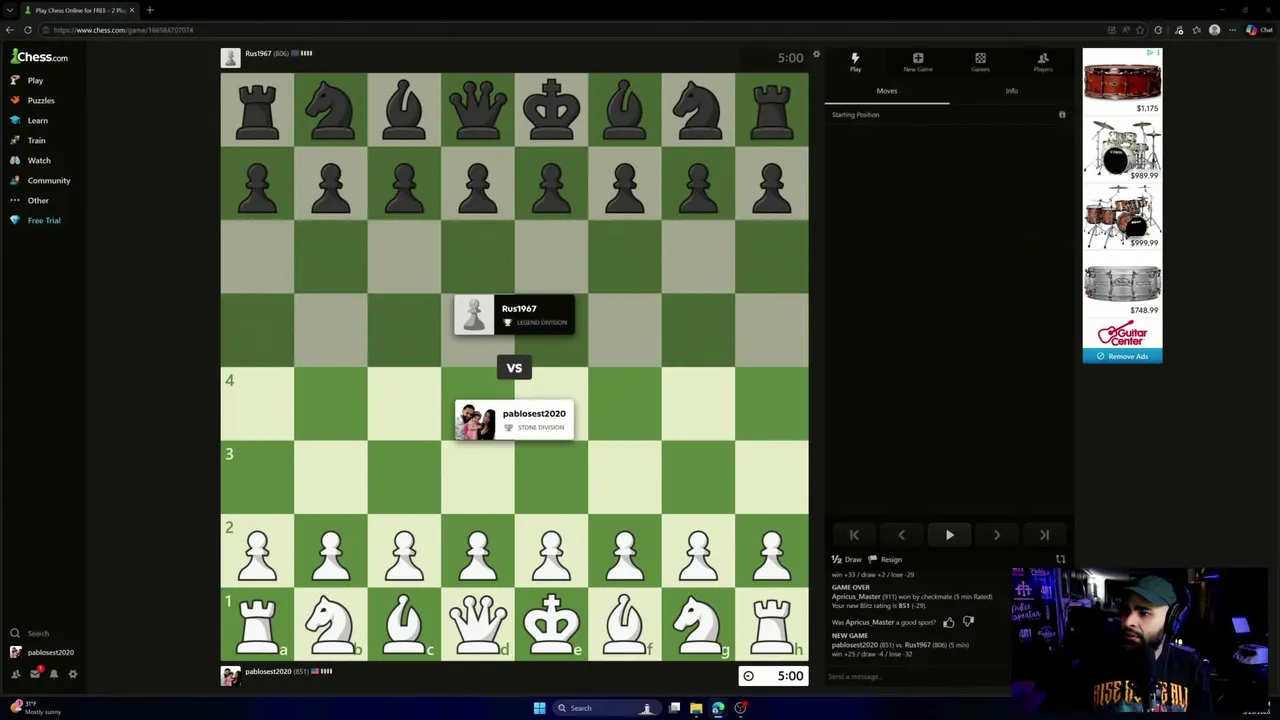Viewport: 1280px width, 720px height.
Task: Open the Chat button in browser toolbar
Action: [1258, 30]
